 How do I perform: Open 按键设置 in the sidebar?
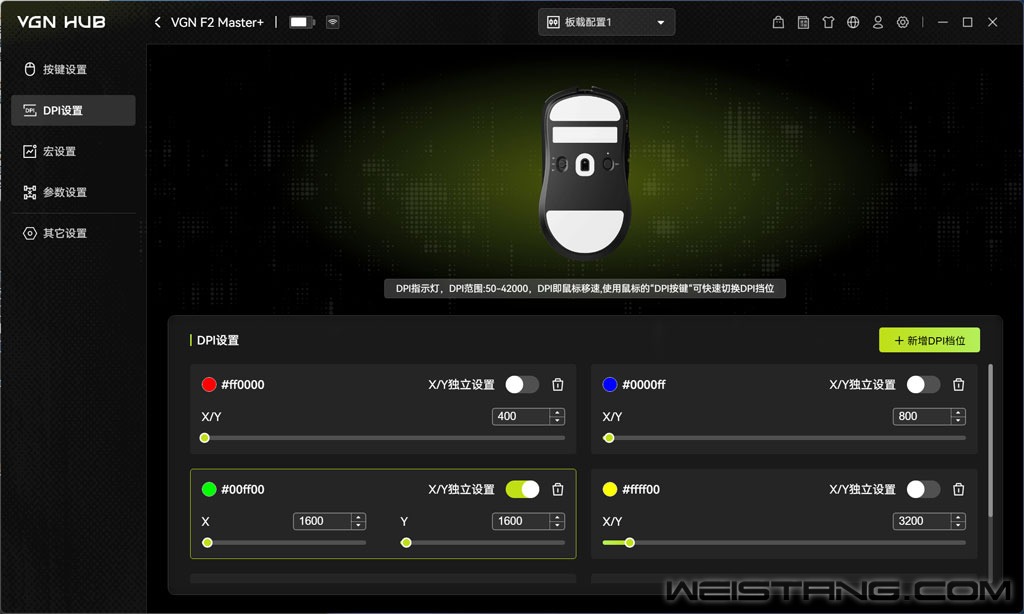tap(64, 69)
